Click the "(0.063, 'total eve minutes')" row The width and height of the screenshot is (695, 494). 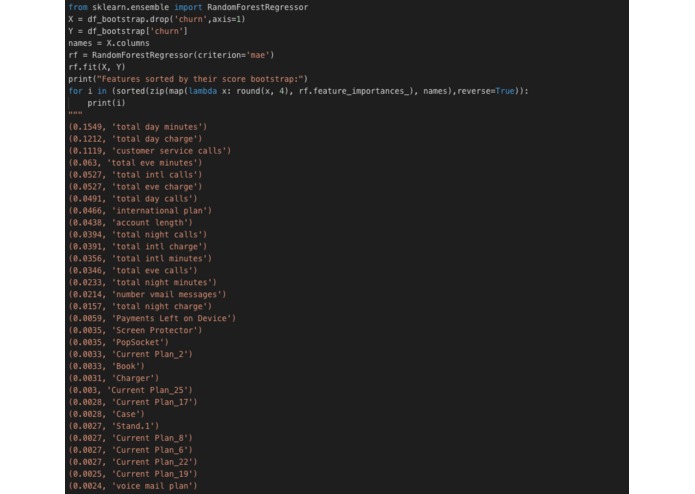(x=135, y=163)
